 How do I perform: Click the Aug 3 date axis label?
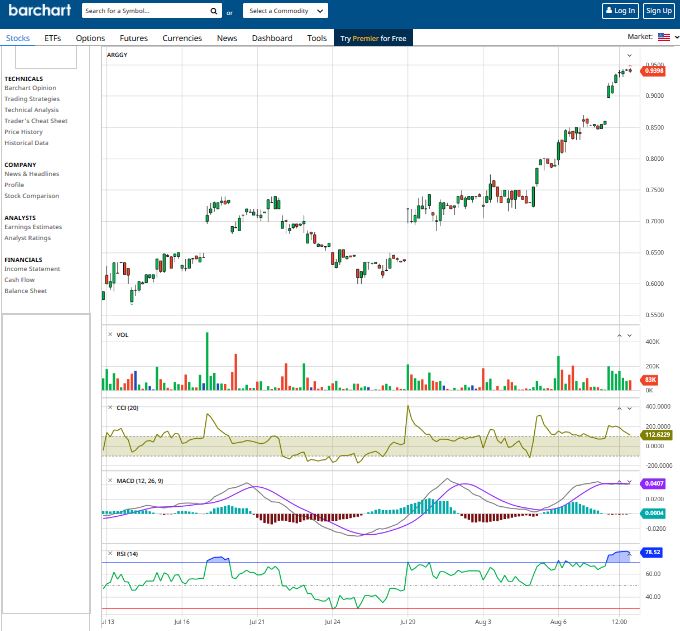point(483,621)
